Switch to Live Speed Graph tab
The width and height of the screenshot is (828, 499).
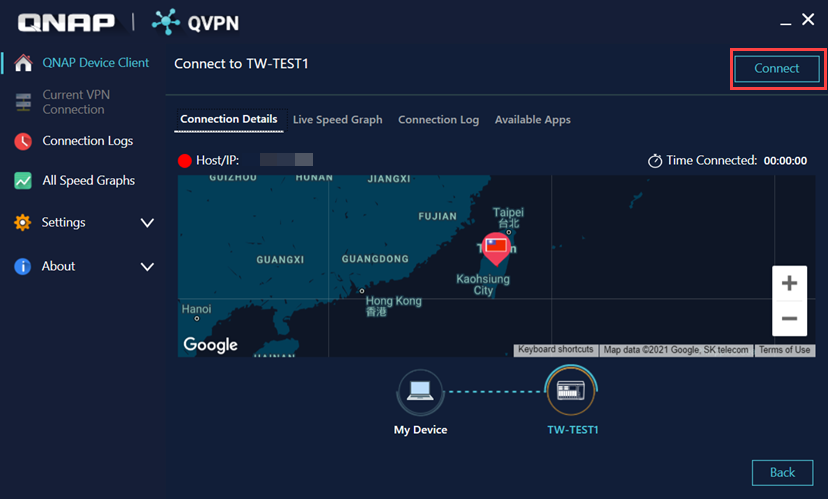[337, 120]
